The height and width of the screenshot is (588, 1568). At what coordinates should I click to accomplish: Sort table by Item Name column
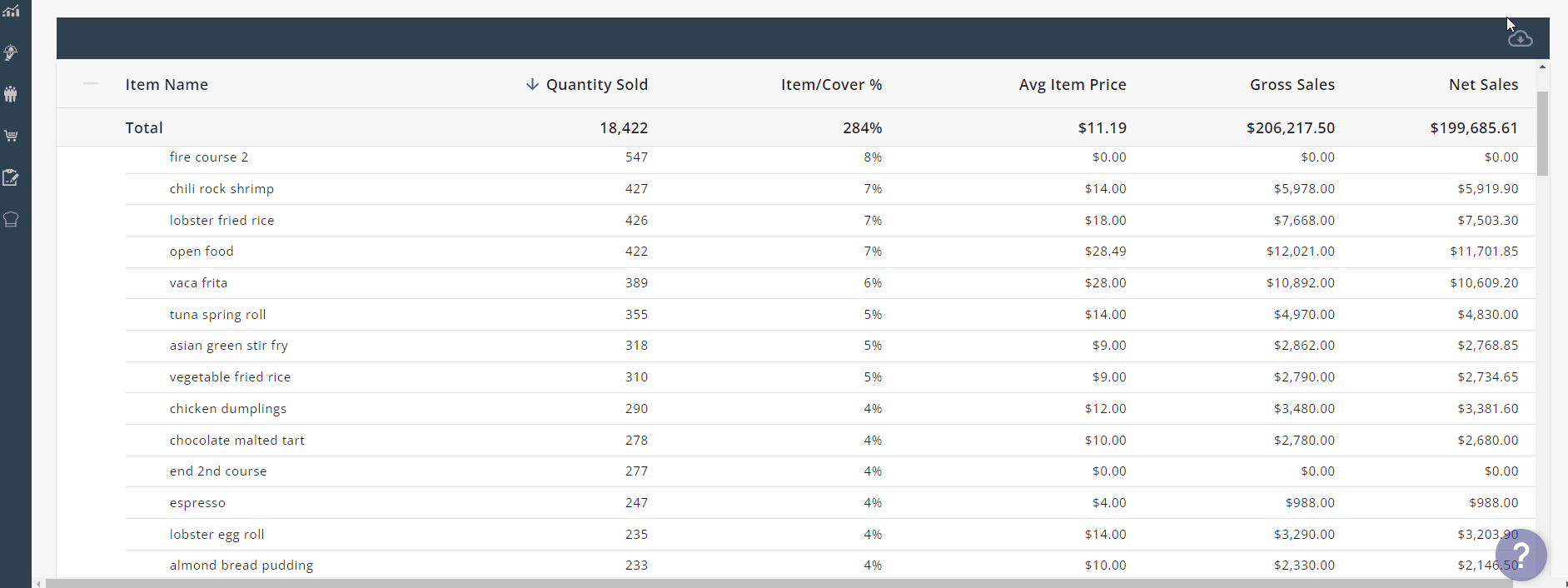tap(167, 84)
